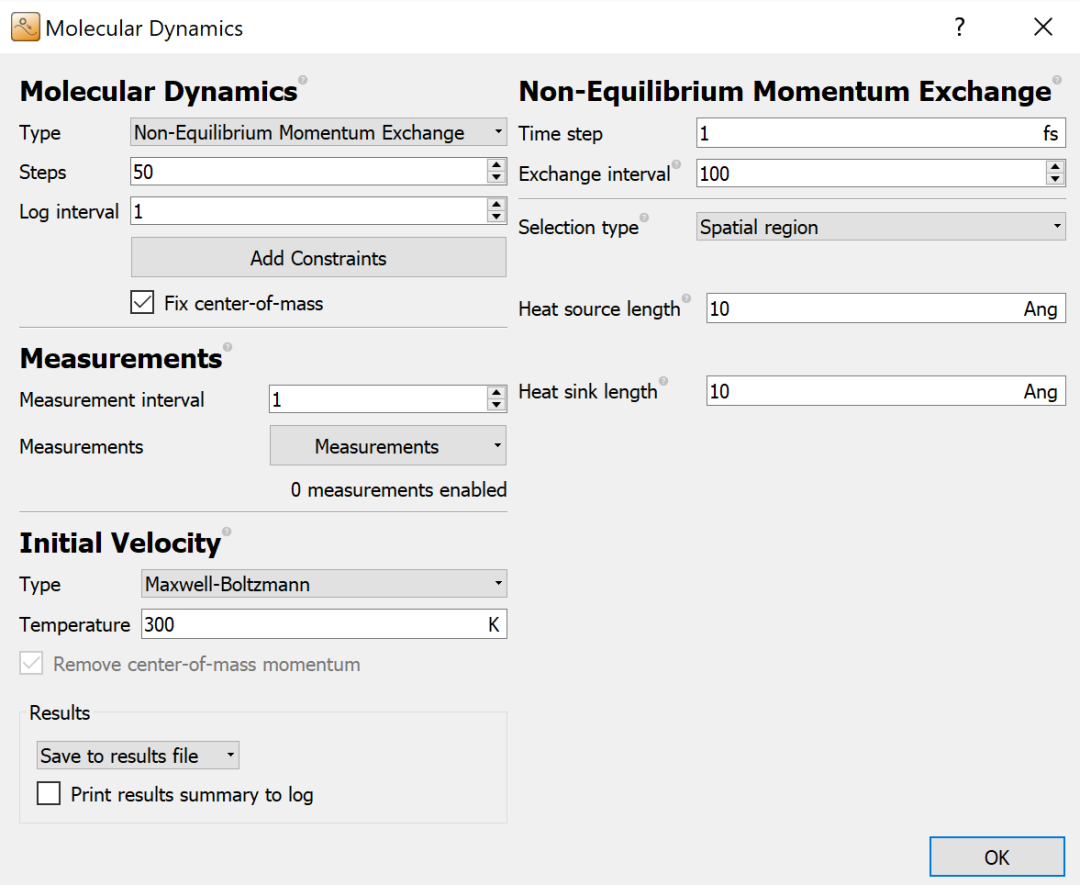Click the question mark help button in title bar
The width and height of the screenshot is (1080, 885).
(x=960, y=27)
